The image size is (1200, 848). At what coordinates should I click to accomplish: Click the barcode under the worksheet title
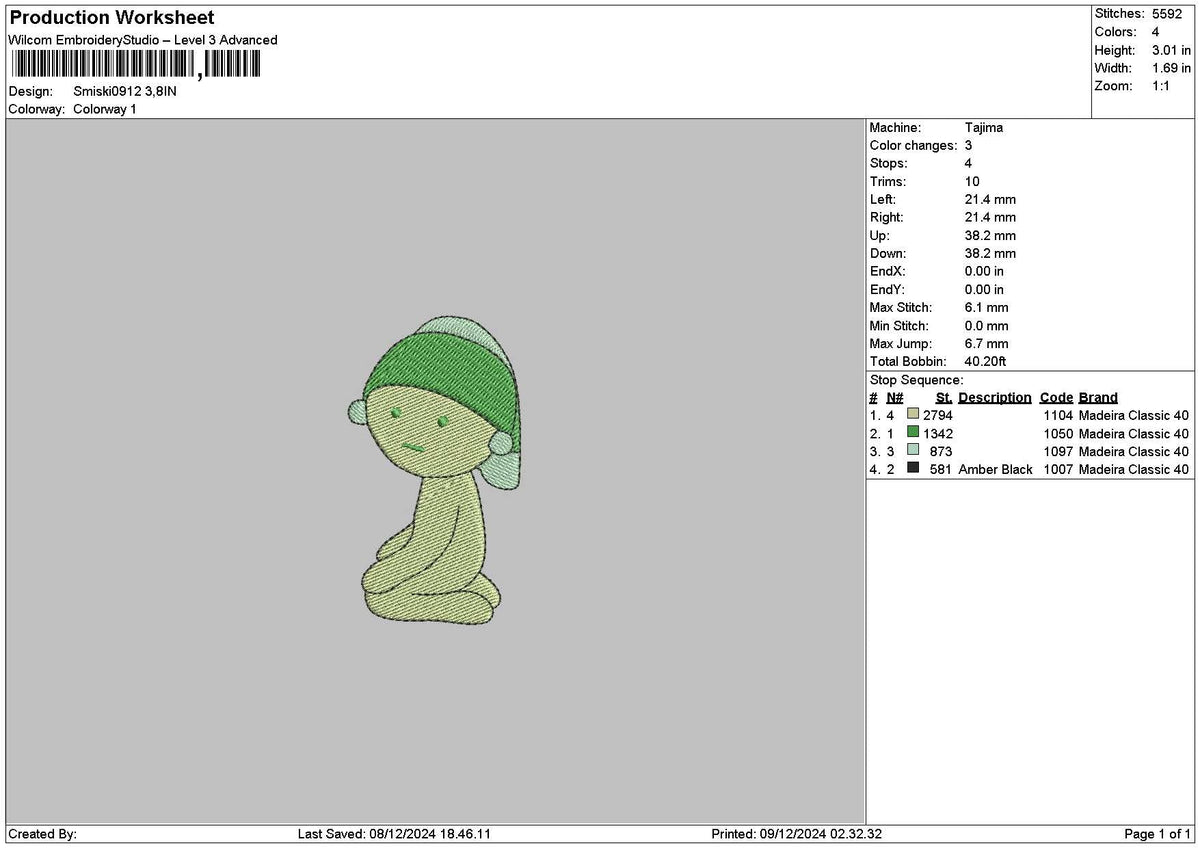pos(134,66)
